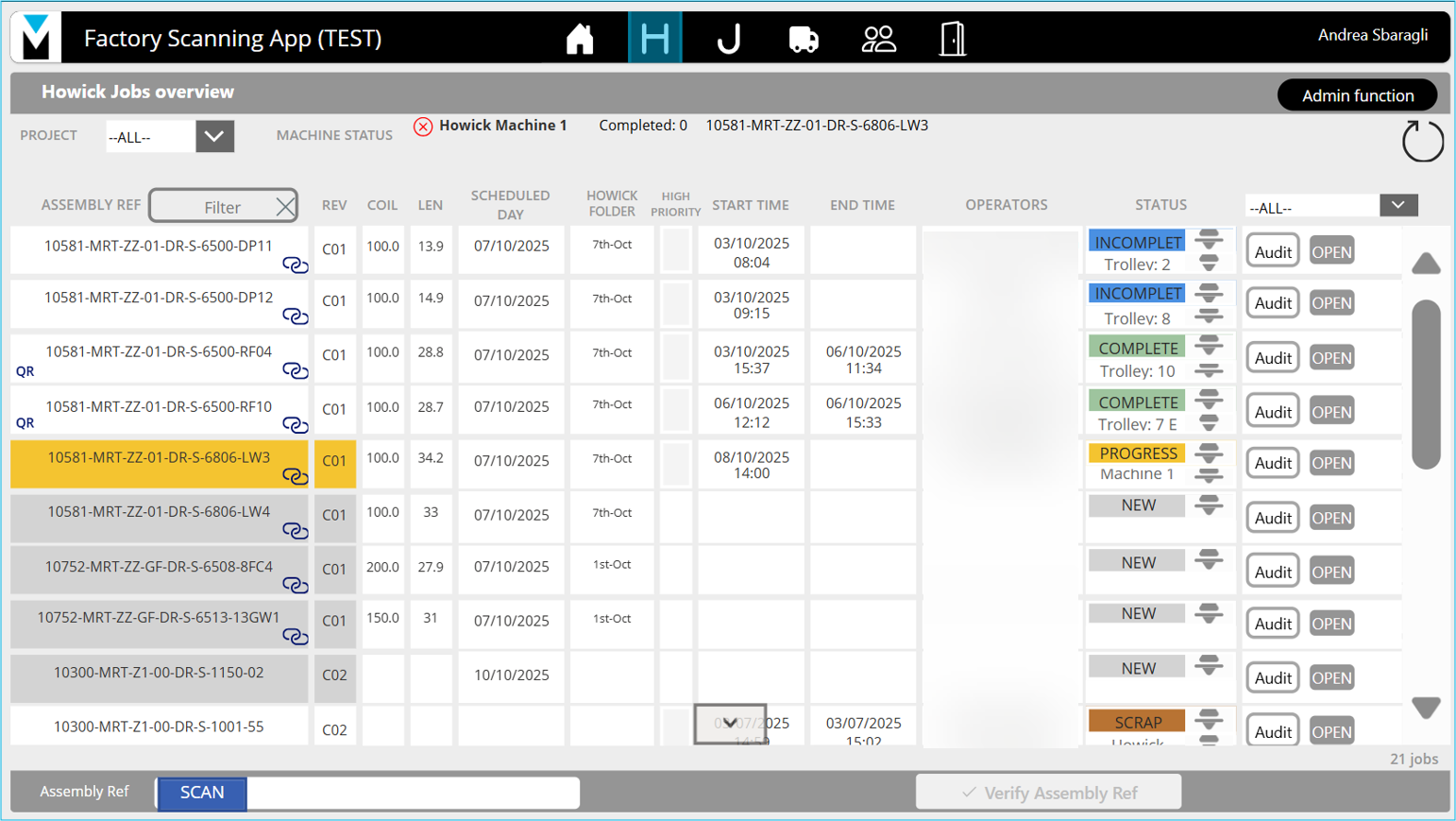
Task: Toggle High Priority box for 6500-RF10
Action: [676, 411]
